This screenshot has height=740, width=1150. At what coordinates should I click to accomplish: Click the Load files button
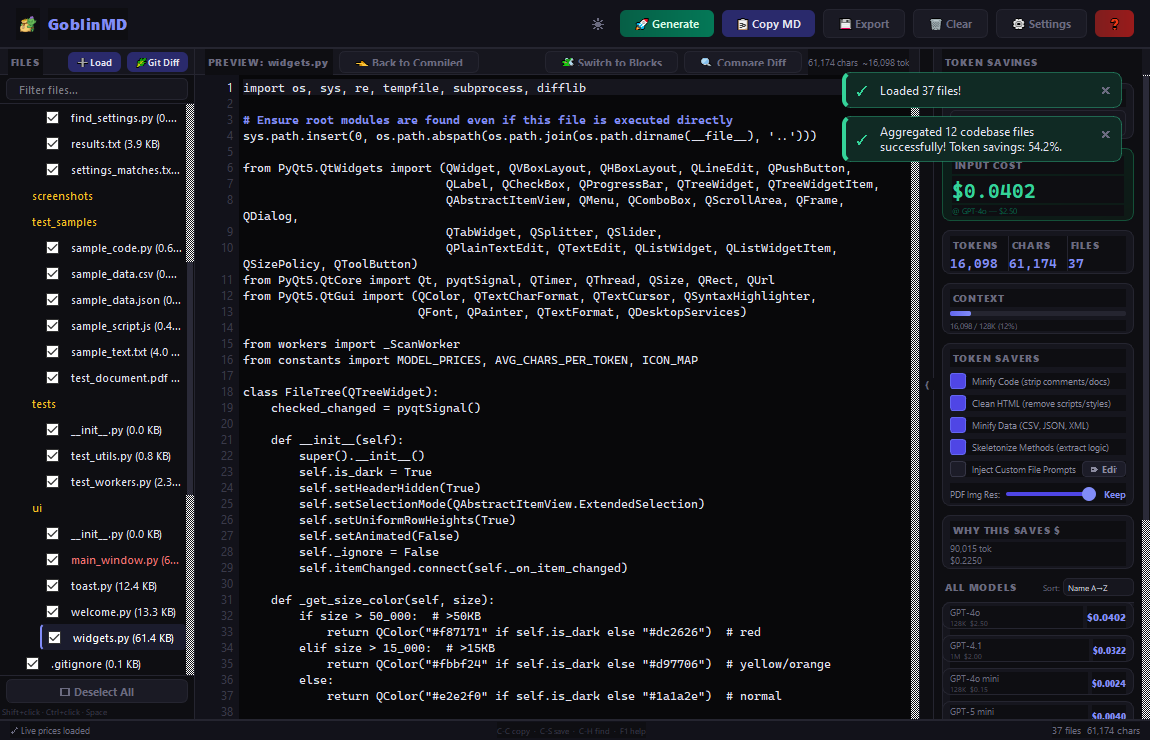[x=95, y=62]
